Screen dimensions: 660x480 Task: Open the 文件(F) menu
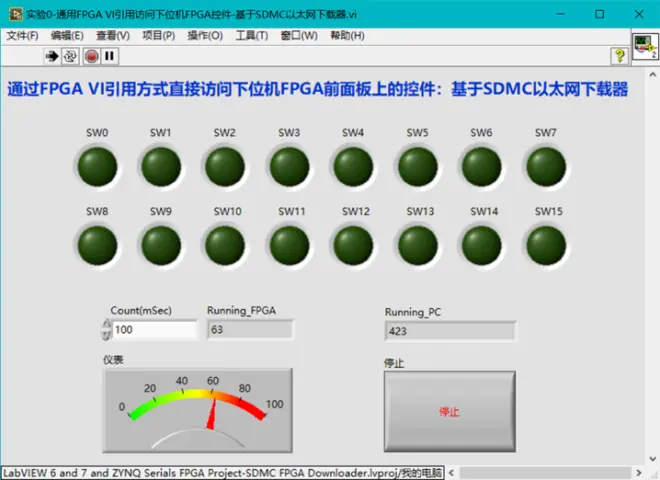22,36
